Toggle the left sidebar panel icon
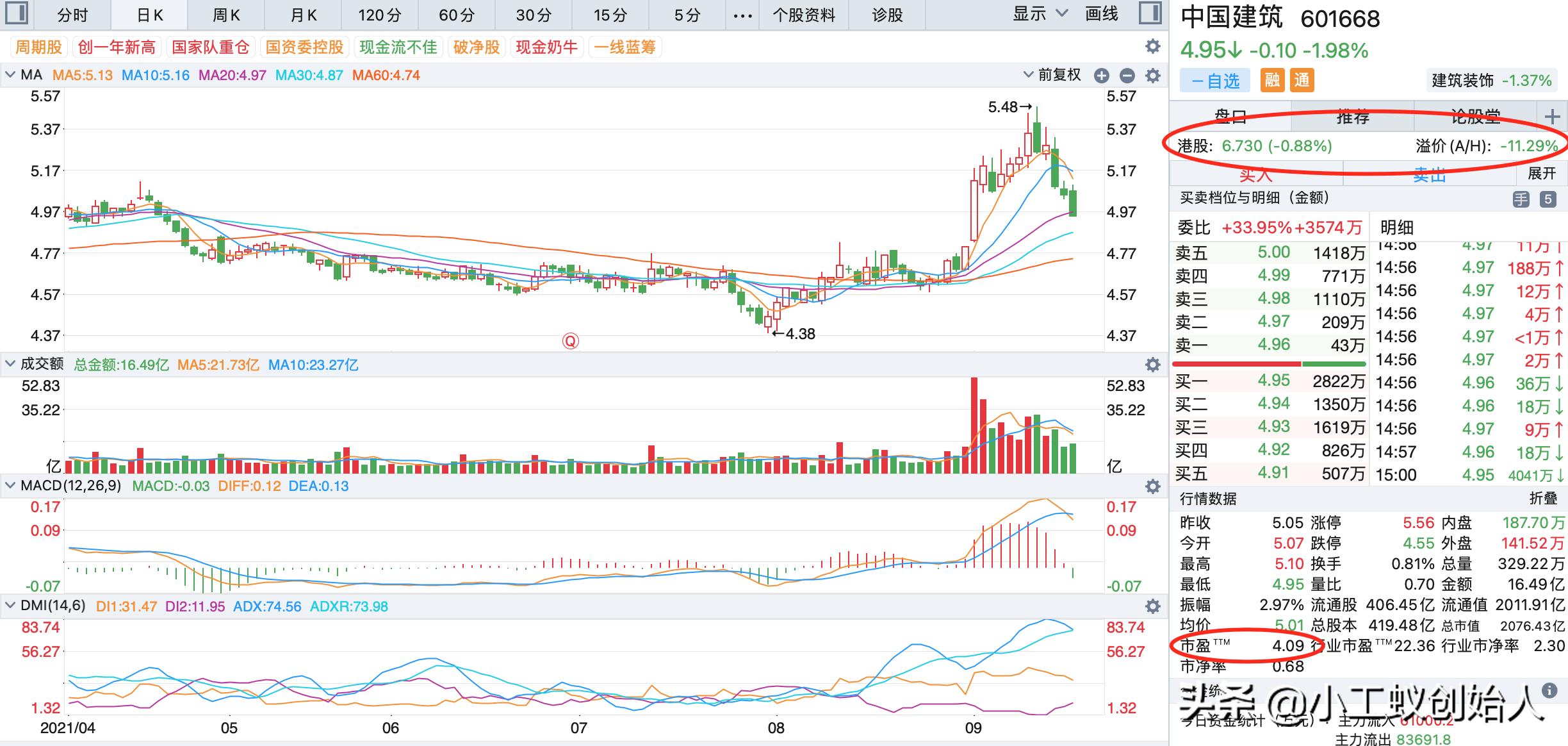 15,13
